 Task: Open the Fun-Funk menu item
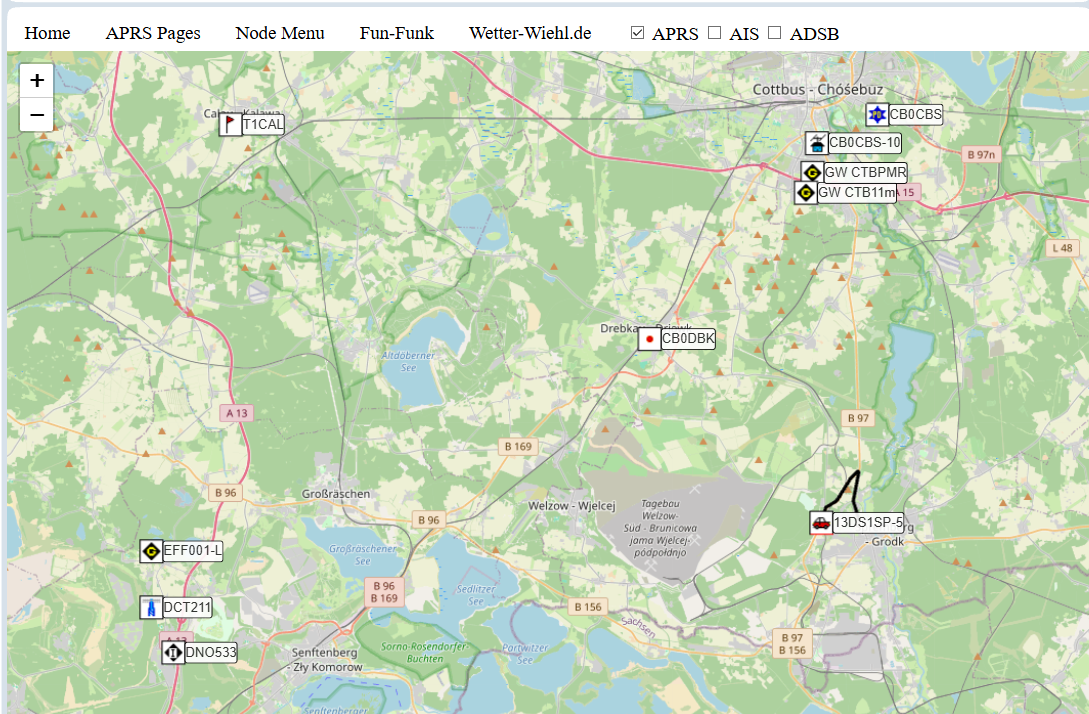pos(397,33)
